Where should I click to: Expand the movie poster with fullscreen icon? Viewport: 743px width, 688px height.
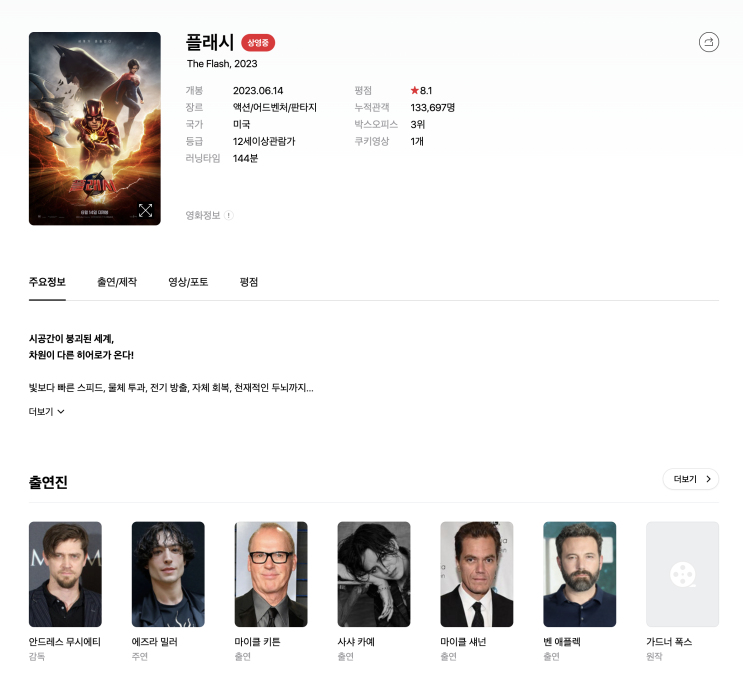145,210
